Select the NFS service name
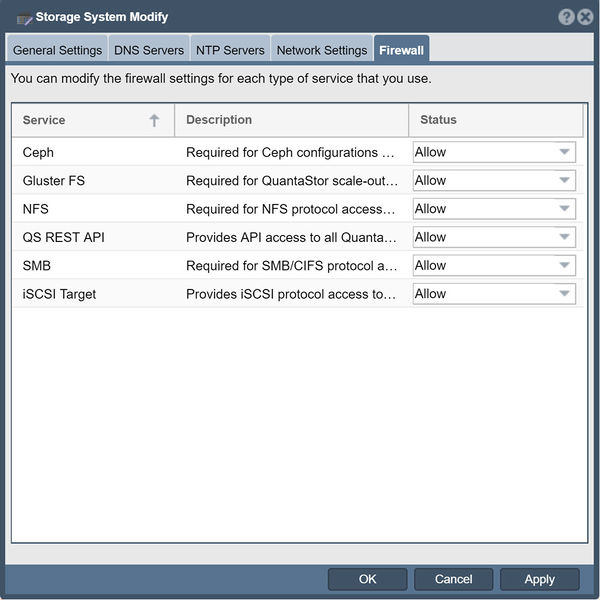The width and height of the screenshot is (600, 600). [36, 209]
